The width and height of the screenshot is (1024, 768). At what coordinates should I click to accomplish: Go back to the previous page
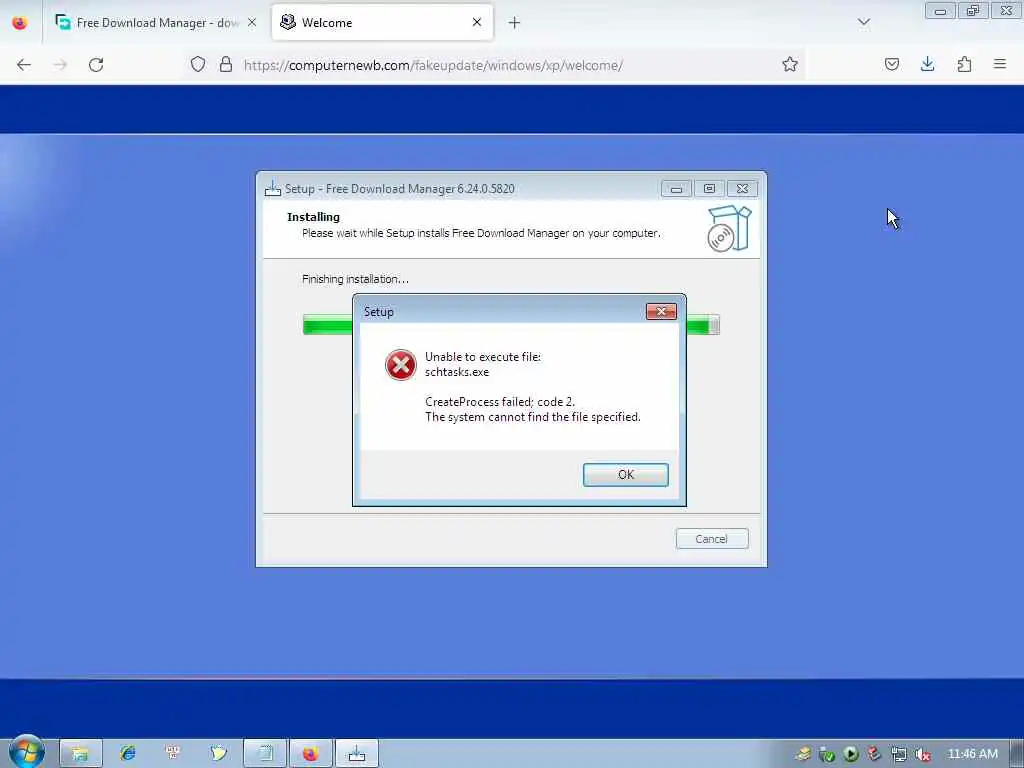[24, 65]
